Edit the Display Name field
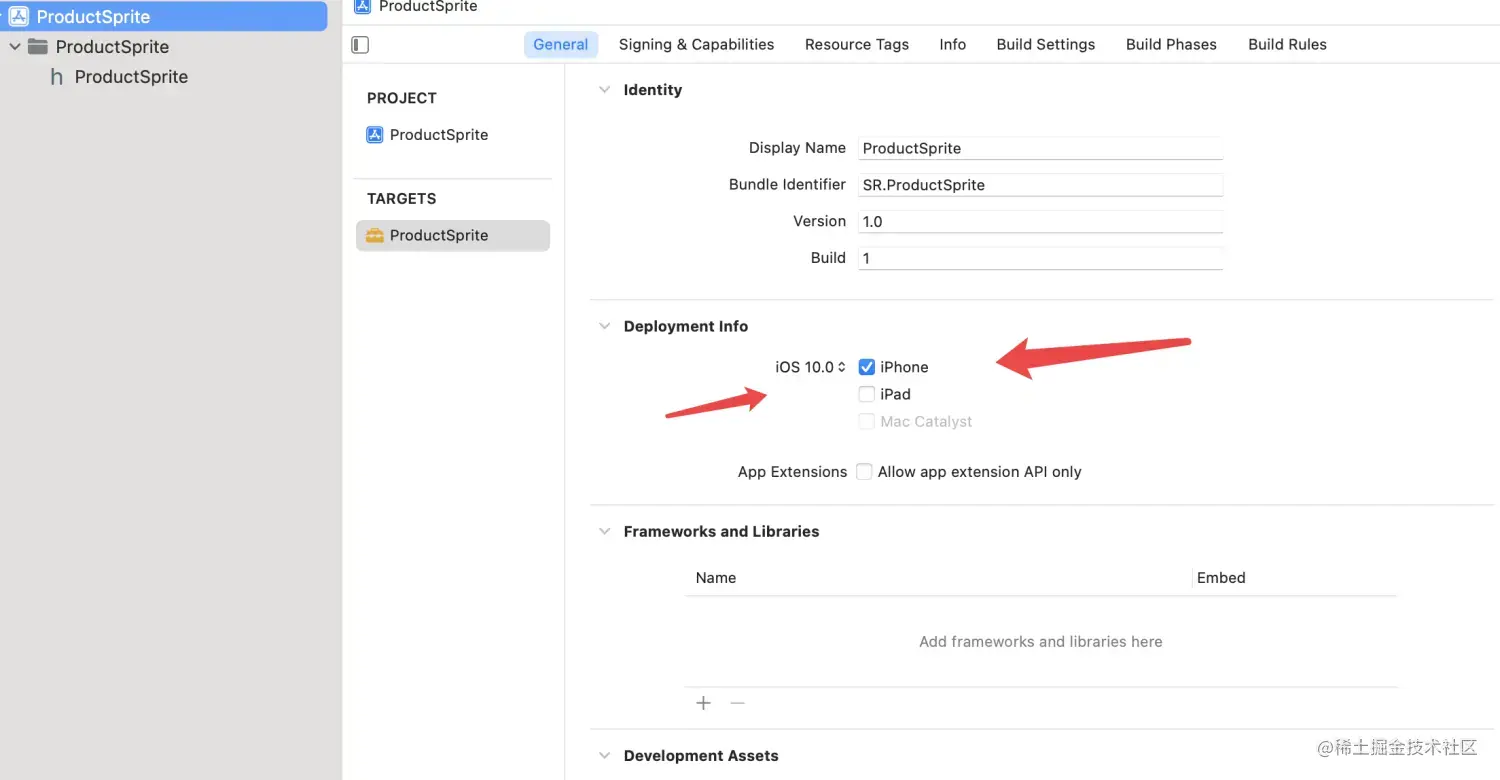This screenshot has height=780, width=1500. point(1040,148)
